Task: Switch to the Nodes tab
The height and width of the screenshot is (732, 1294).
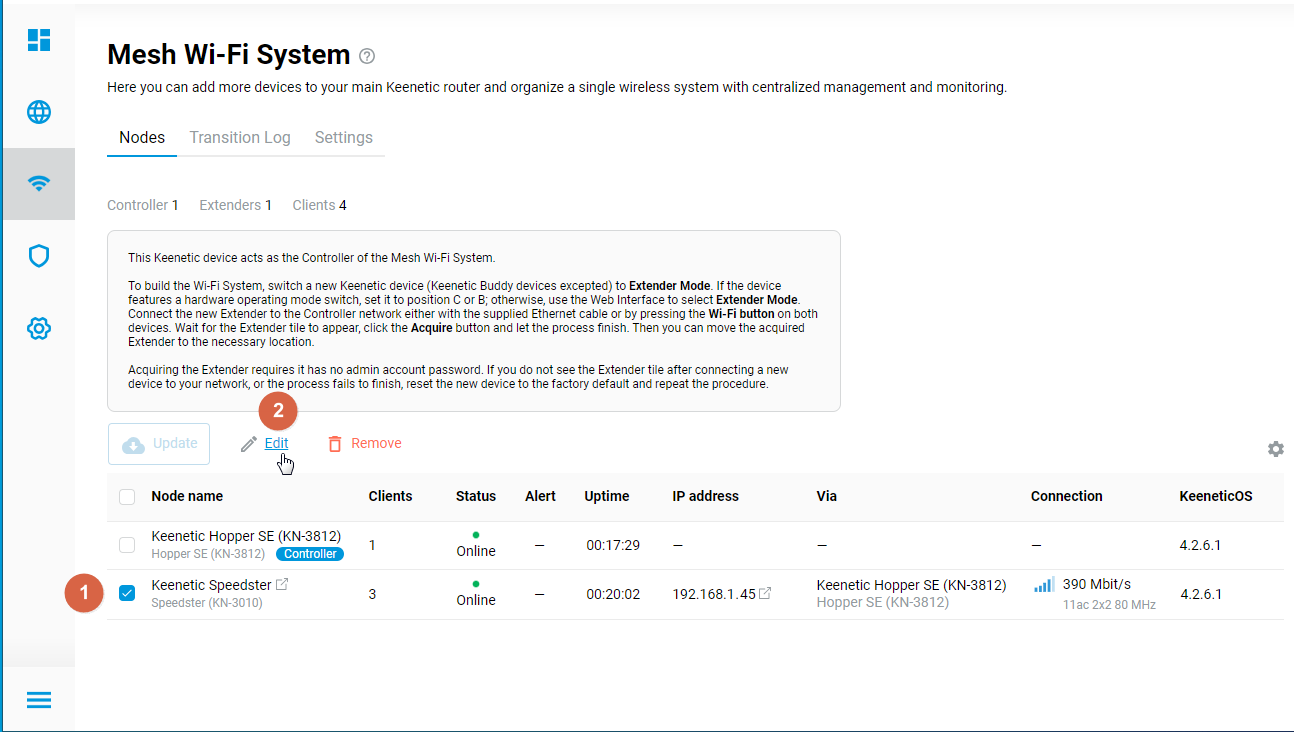Action: pyautogui.click(x=142, y=138)
